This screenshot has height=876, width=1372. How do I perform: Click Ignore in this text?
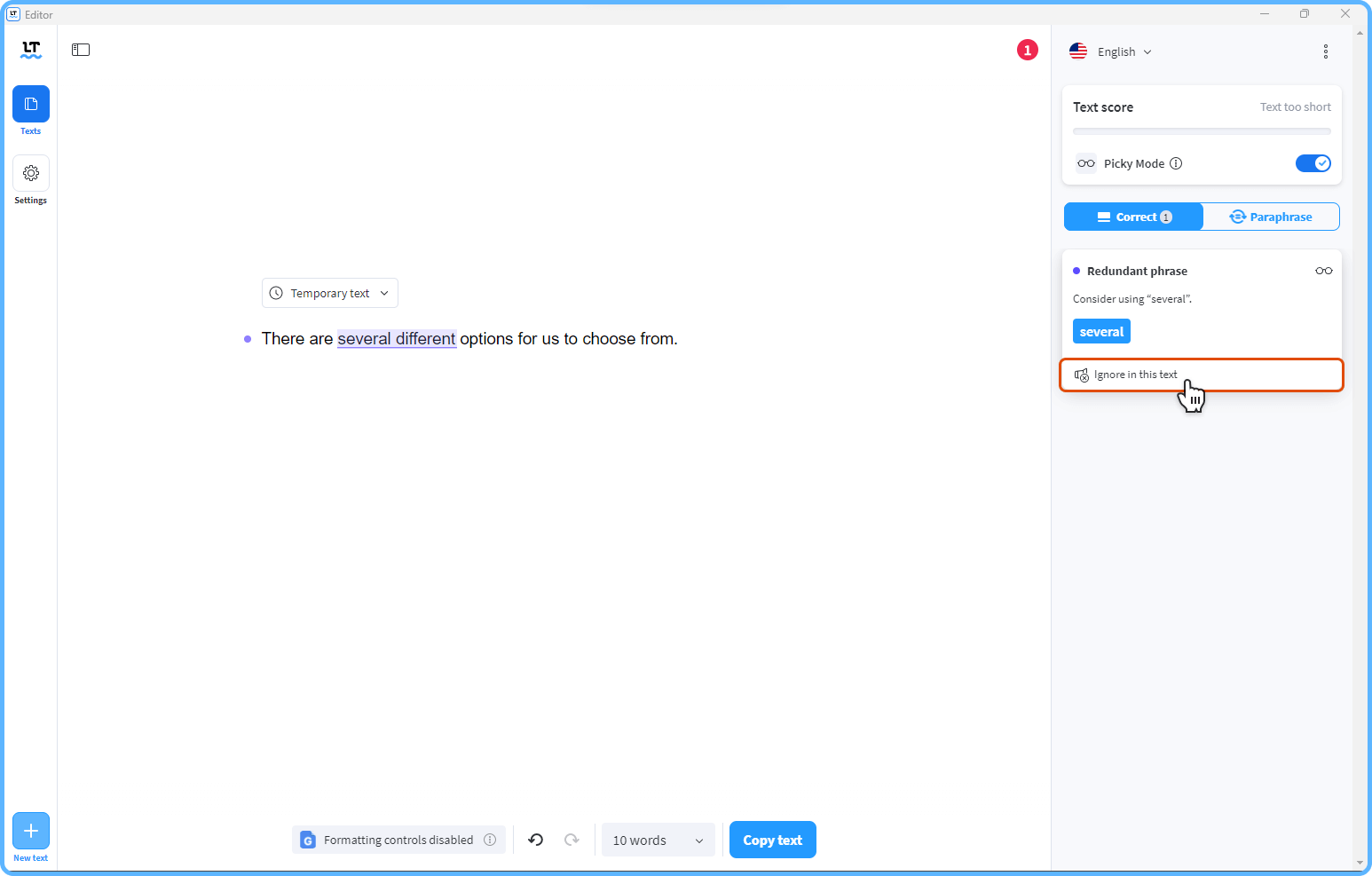point(1202,375)
